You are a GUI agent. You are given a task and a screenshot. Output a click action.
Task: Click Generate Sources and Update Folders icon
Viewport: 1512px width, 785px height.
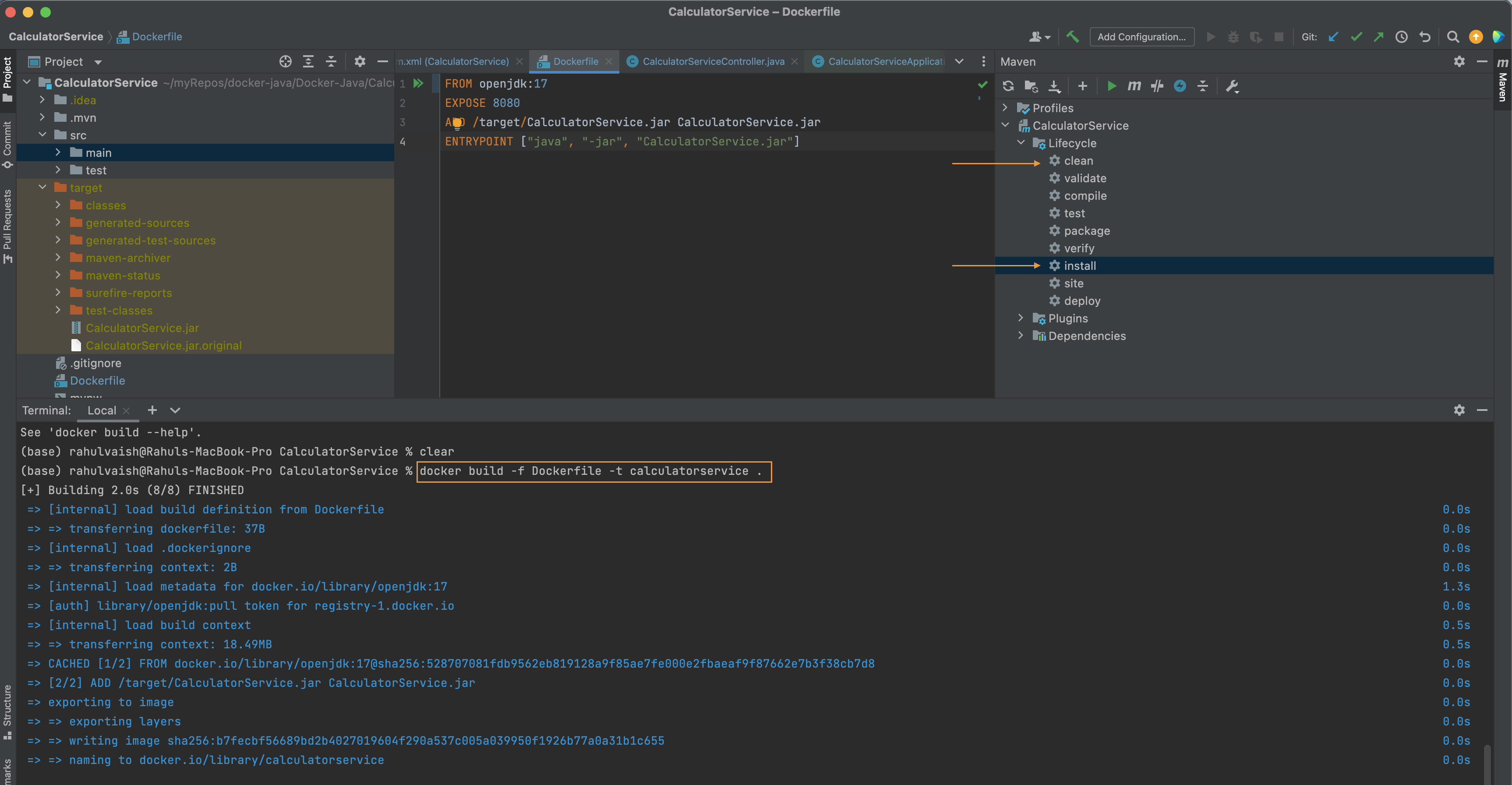[1031, 86]
